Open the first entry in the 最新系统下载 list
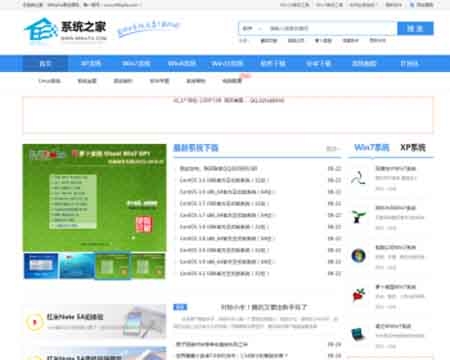 point(218,169)
